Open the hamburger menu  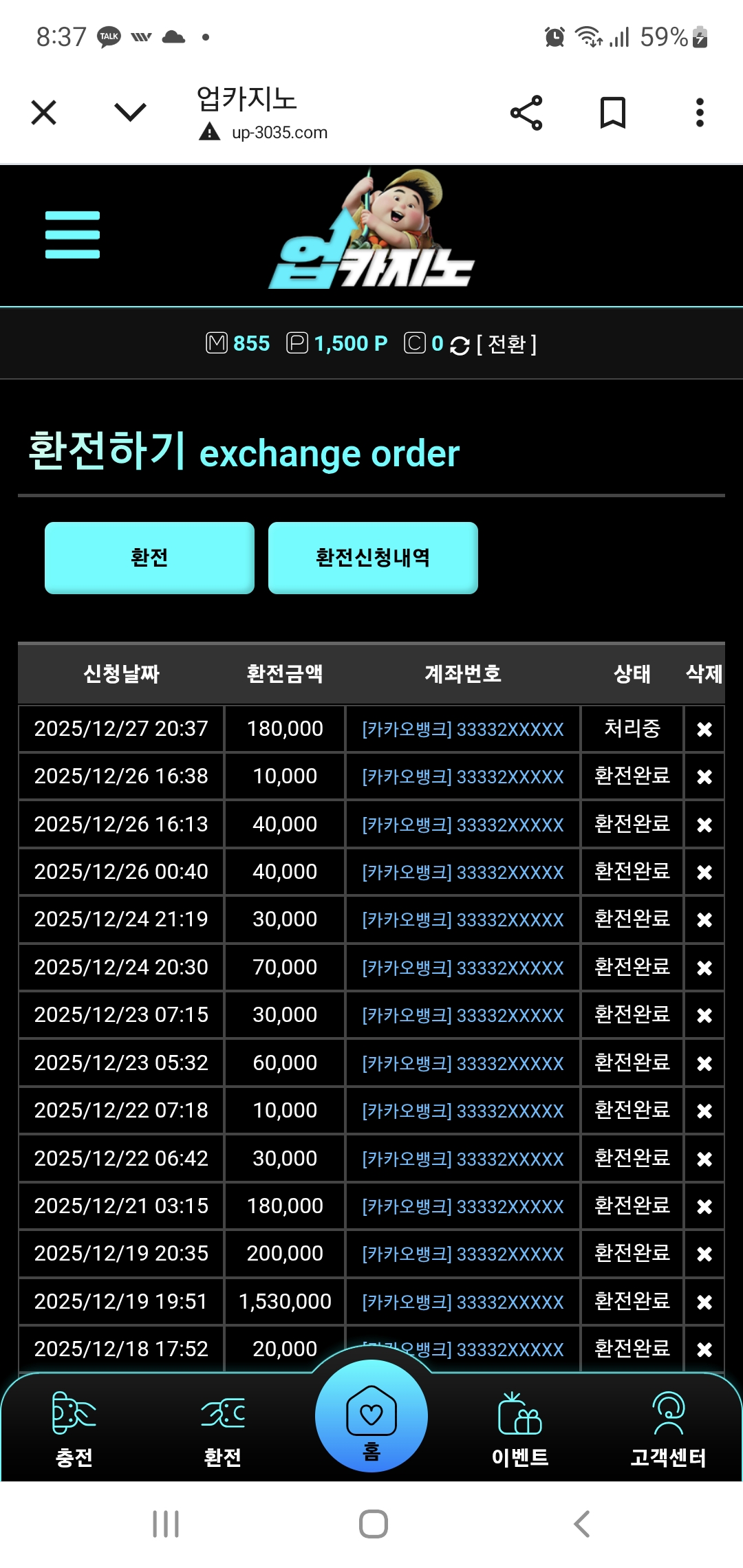click(72, 235)
